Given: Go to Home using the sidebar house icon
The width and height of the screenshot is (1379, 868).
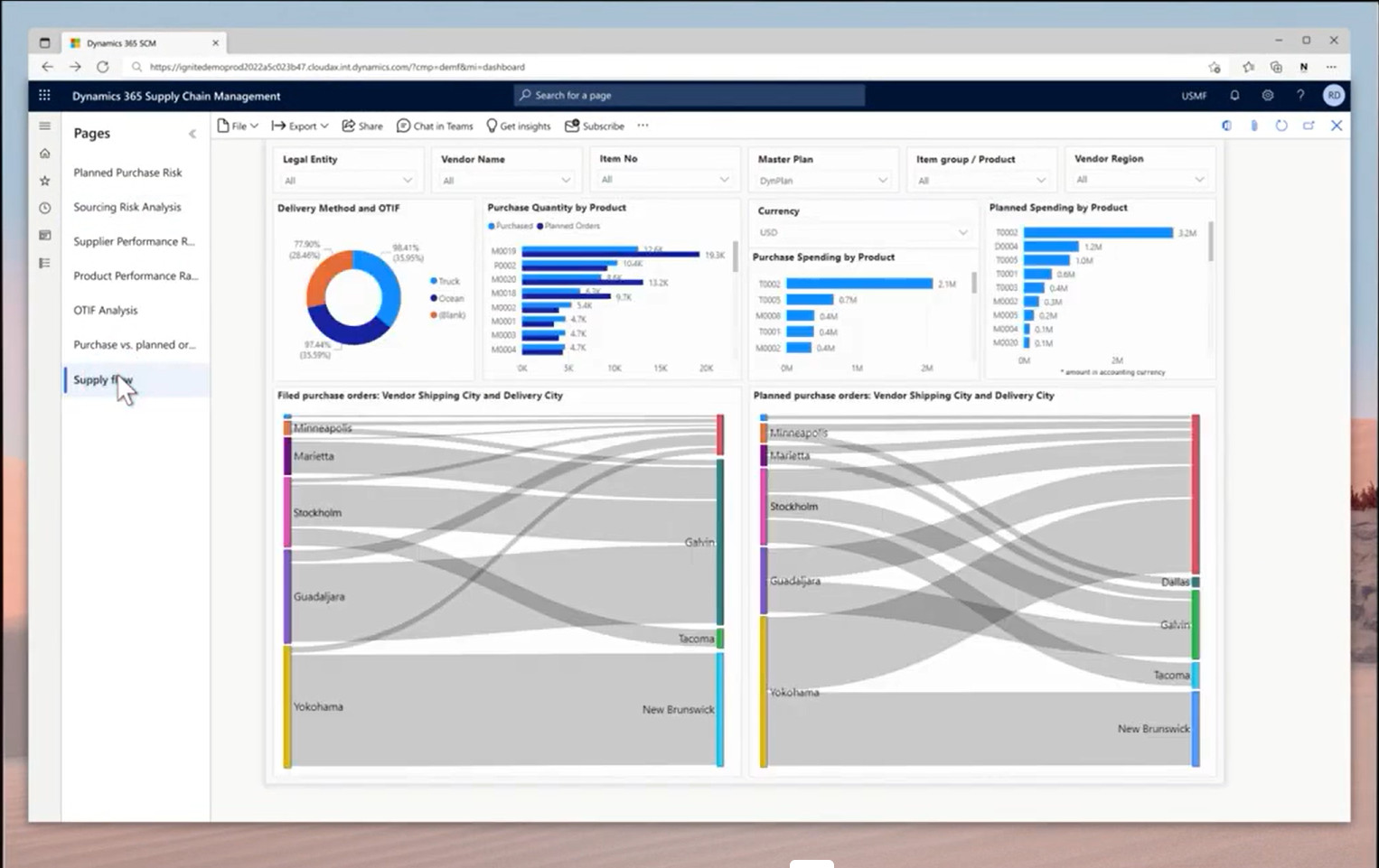Looking at the screenshot, I should (x=43, y=153).
